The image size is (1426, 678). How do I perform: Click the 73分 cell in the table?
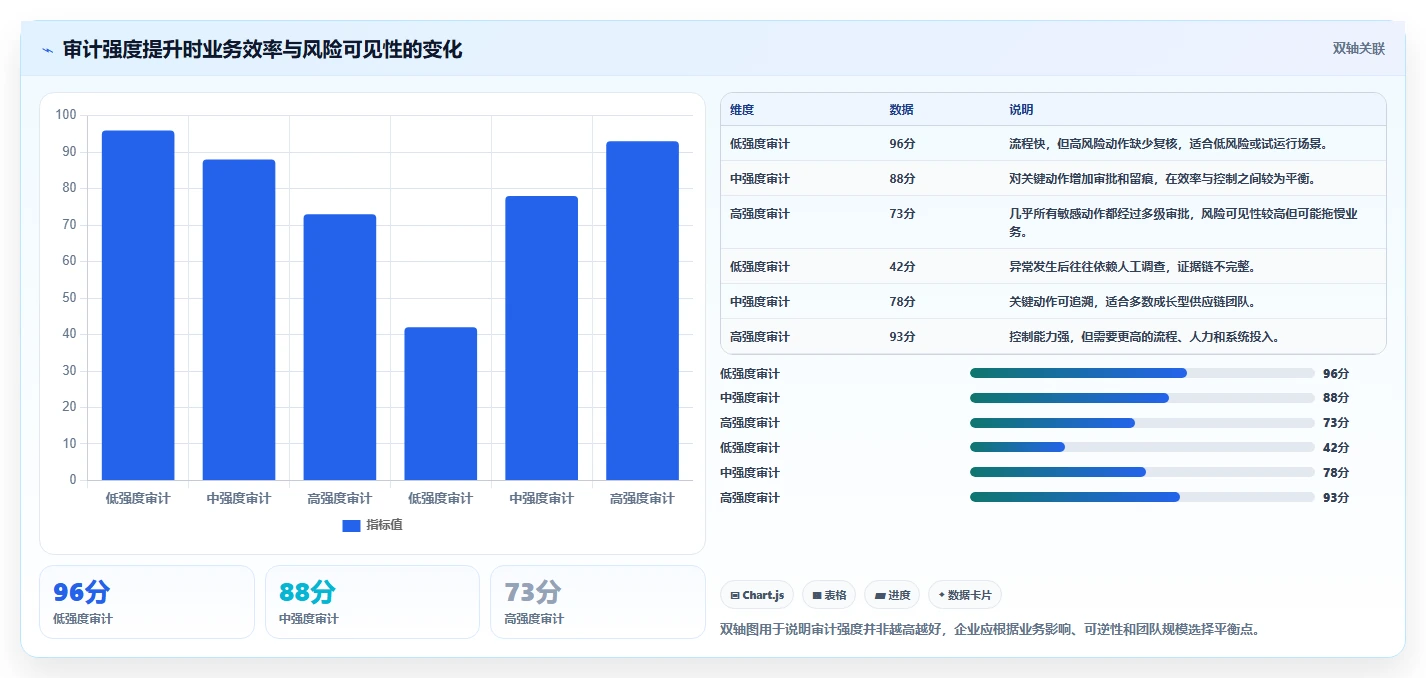(x=902, y=214)
